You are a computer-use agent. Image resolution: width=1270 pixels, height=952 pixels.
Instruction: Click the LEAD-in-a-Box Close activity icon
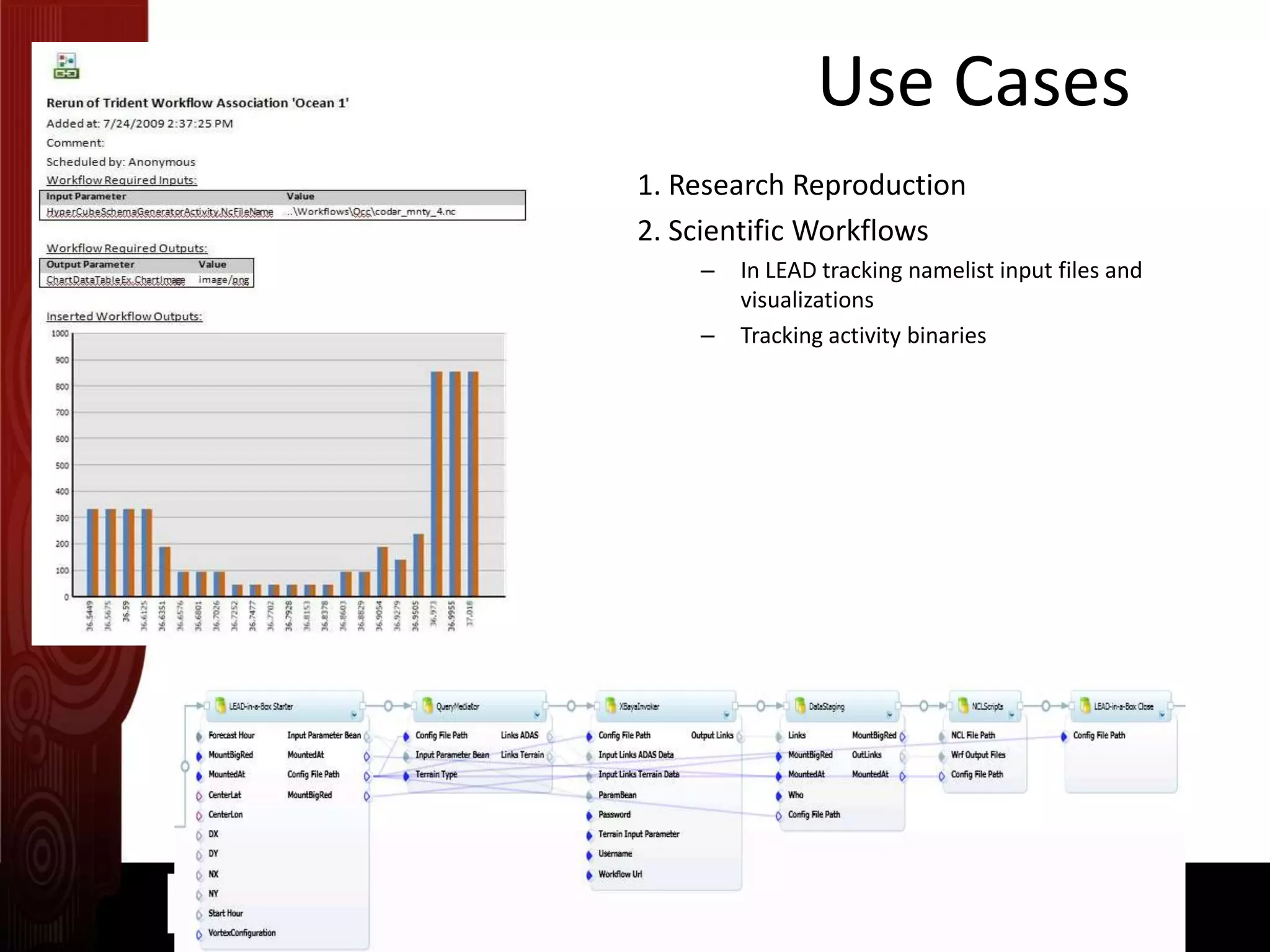coord(1085,705)
